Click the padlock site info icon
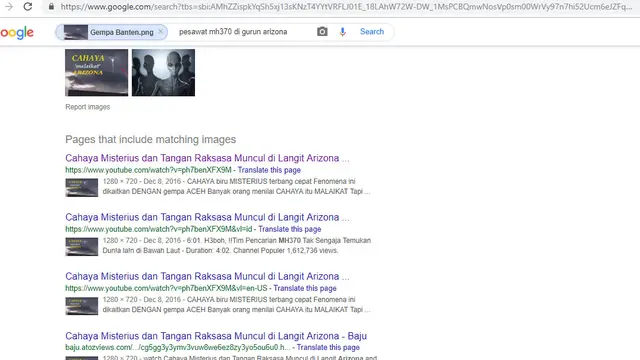Viewport: 640px width, 360px height. [x=51, y=7]
